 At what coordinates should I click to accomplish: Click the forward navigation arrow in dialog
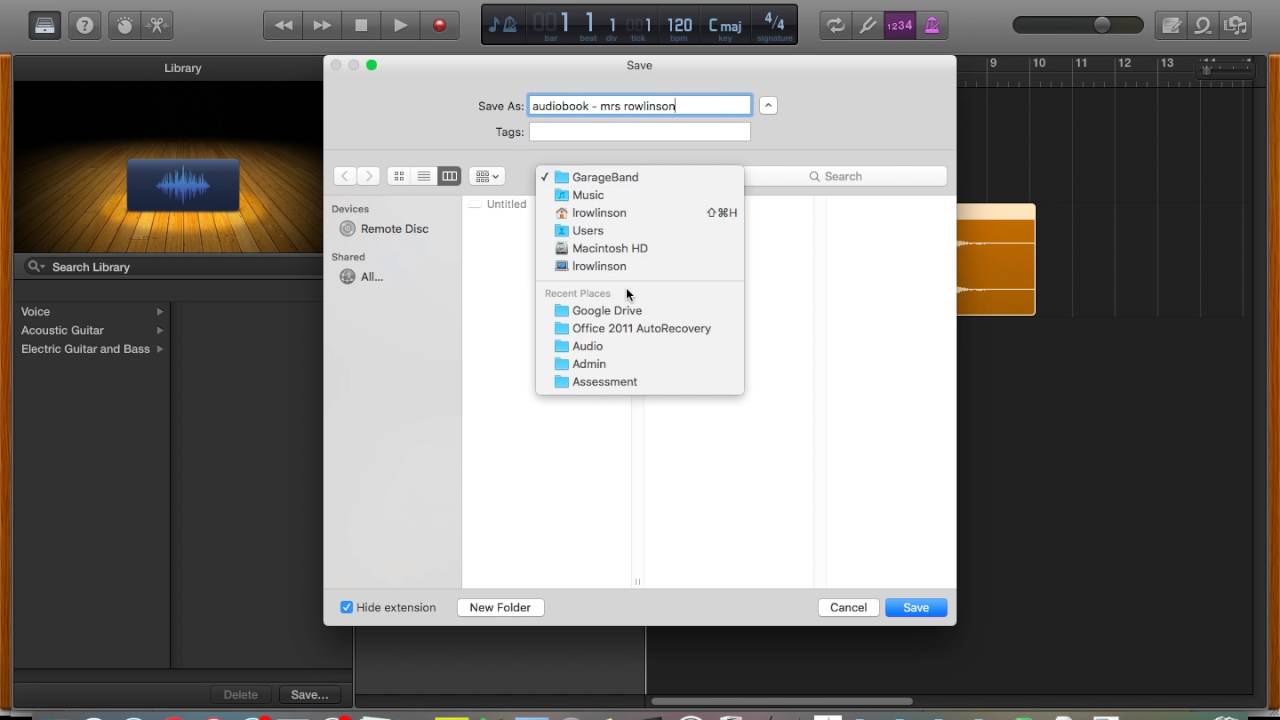point(368,176)
